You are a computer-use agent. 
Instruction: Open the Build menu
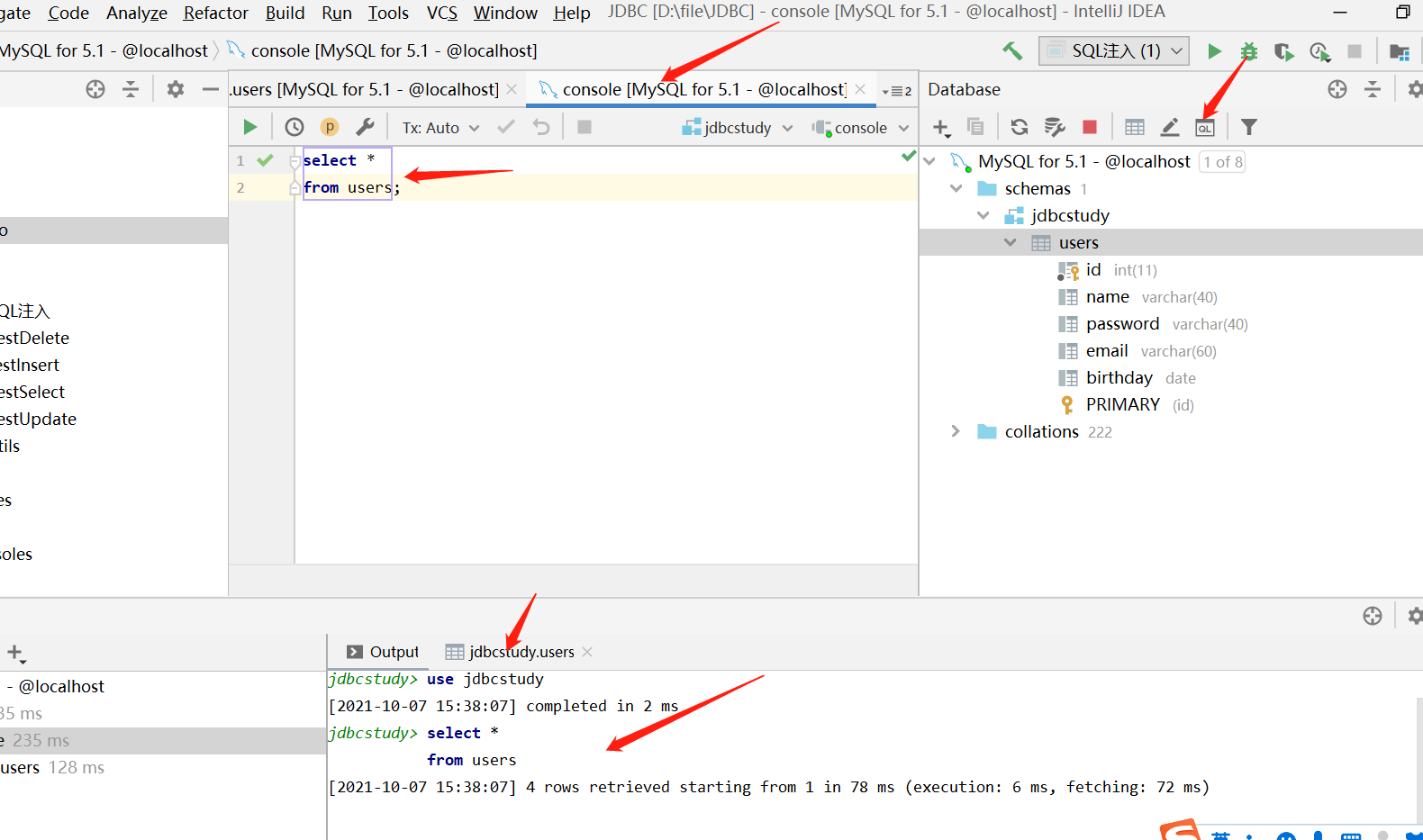point(285,13)
